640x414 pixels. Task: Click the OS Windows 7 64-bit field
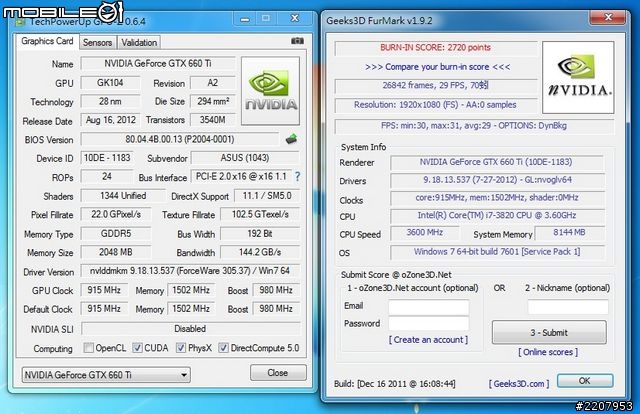(x=496, y=252)
